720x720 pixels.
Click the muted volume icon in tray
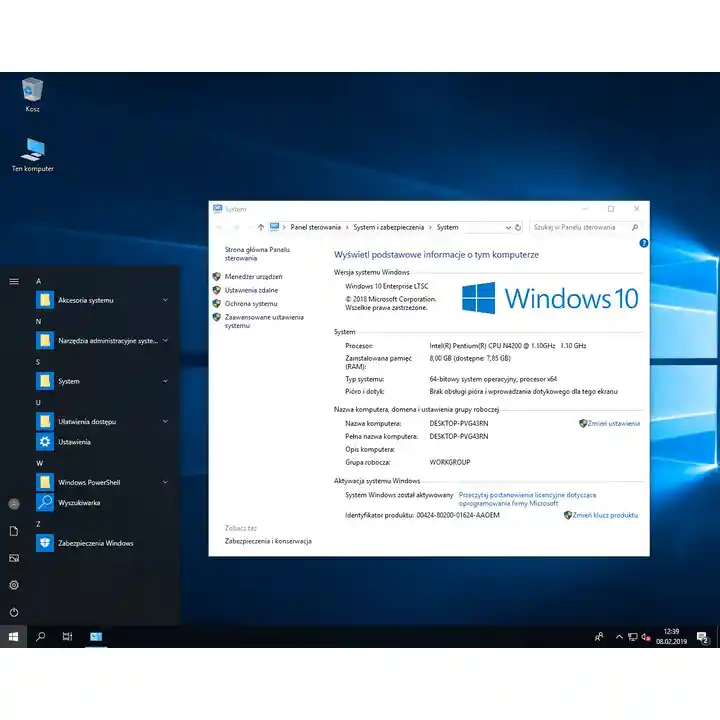[x=646, y=637]
